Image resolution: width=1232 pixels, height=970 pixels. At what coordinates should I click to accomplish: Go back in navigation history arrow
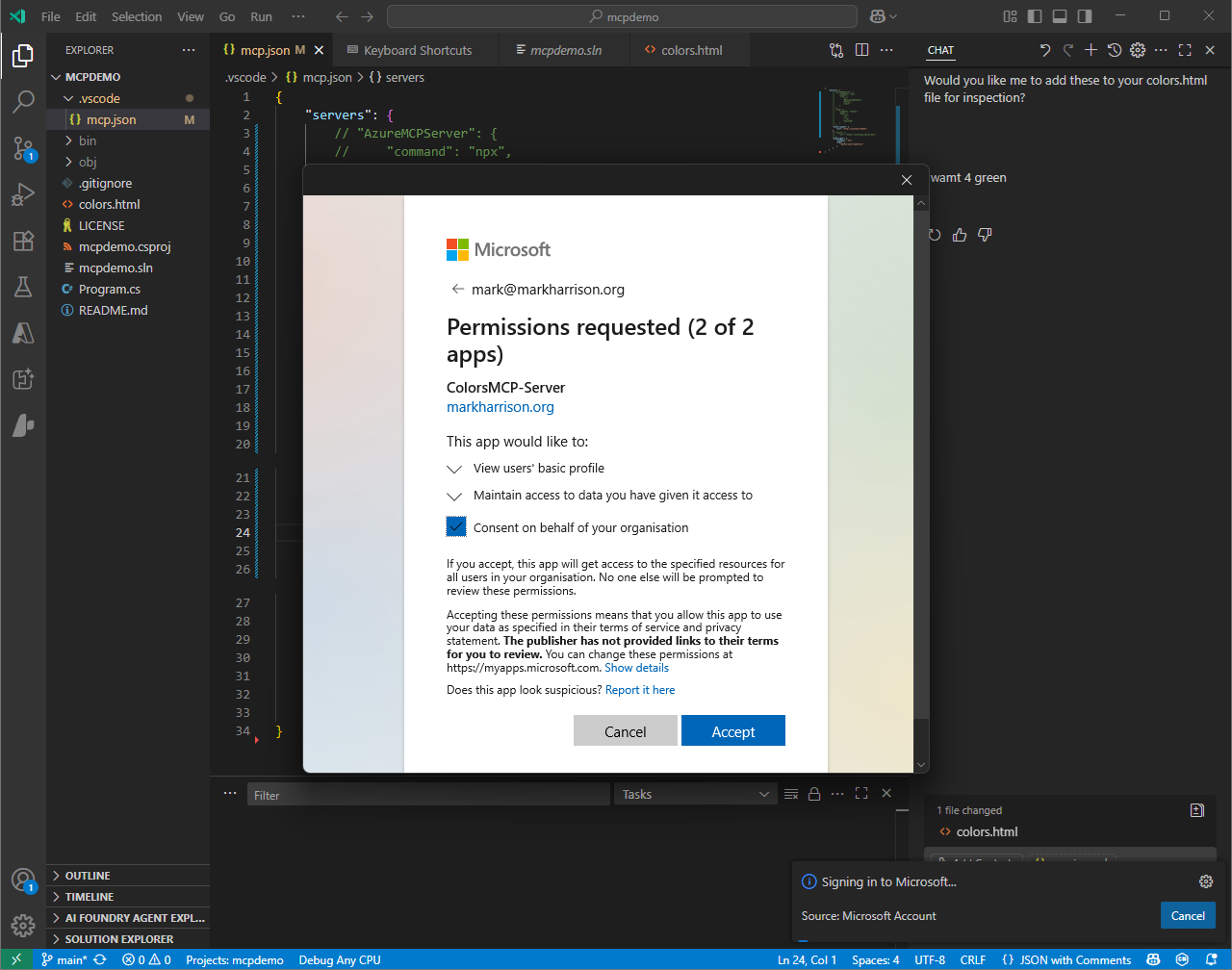[342, 16]
